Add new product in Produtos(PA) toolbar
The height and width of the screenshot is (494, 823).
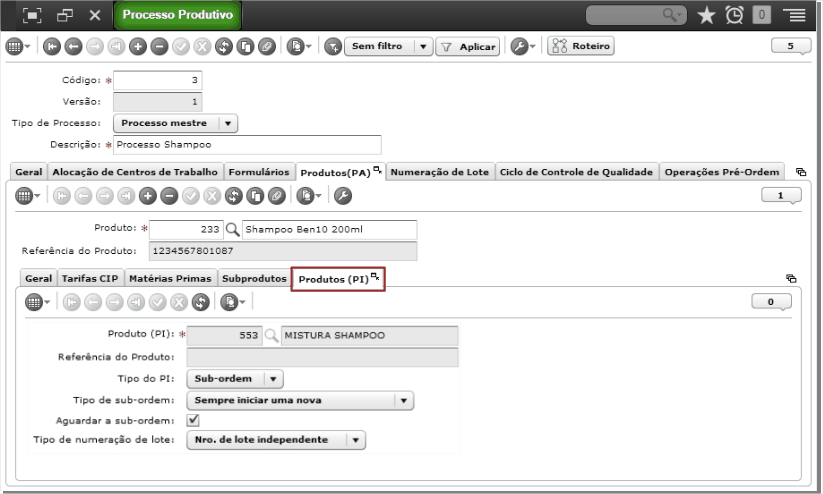(x=147, y=196)
